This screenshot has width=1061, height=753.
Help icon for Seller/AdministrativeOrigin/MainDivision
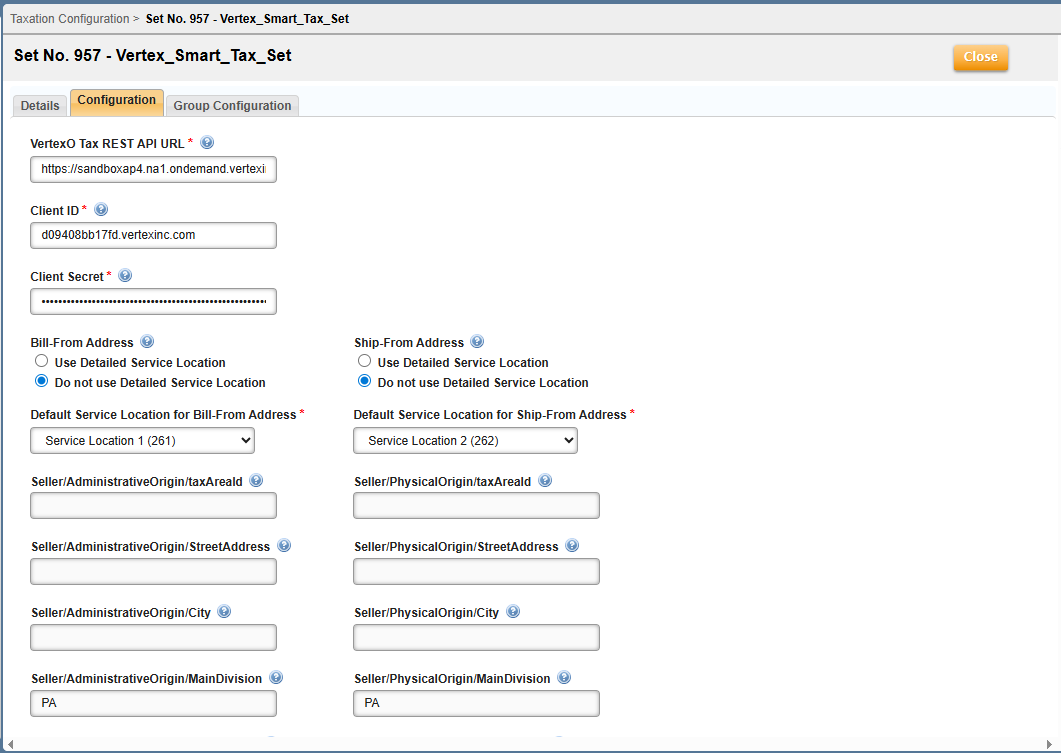[x=276, y=677]
